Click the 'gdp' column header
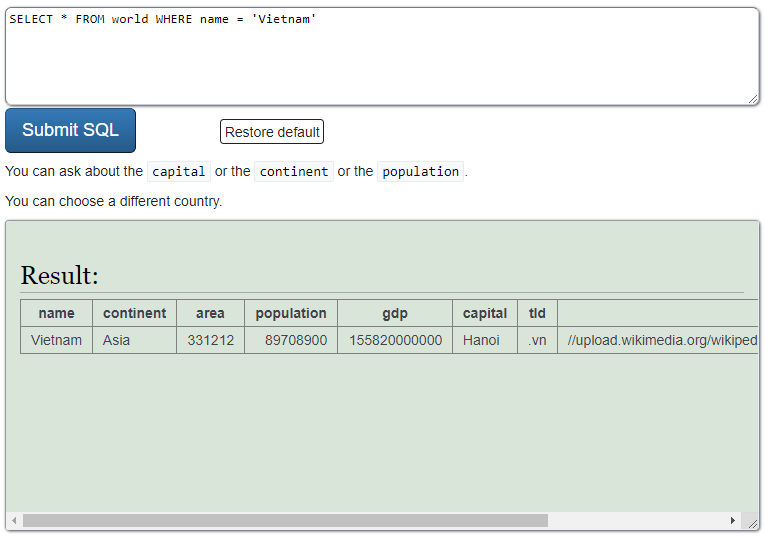This screenshot has width=772, height=550. point(395,313)
